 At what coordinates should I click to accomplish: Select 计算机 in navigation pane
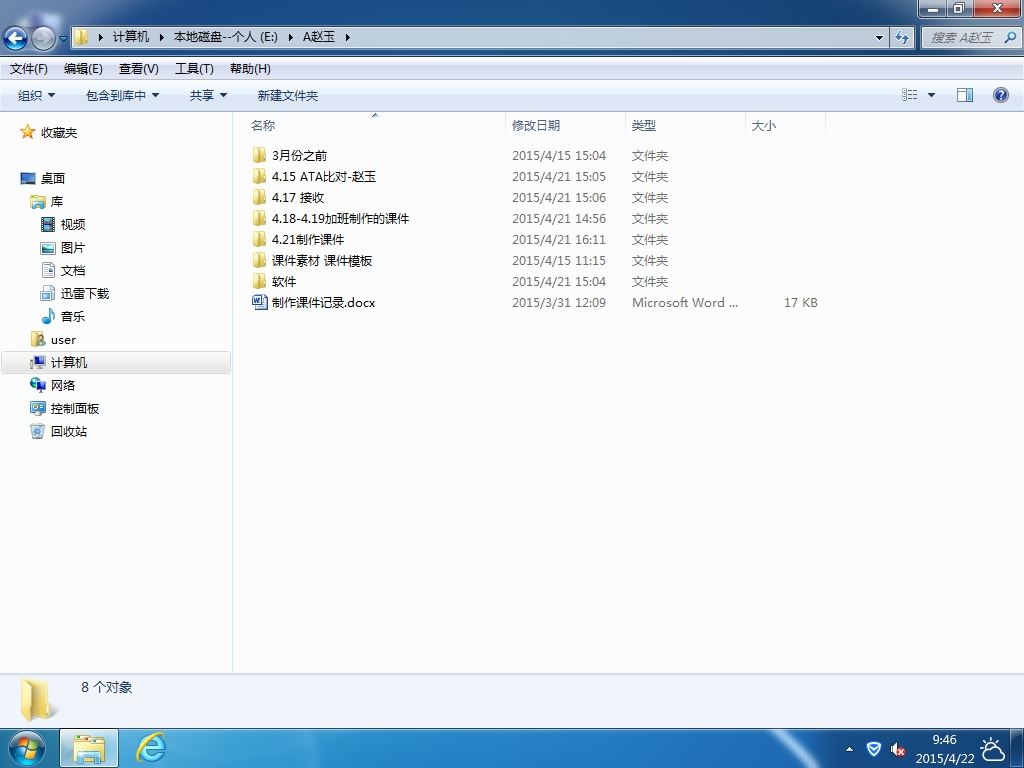tap(69, 362)
